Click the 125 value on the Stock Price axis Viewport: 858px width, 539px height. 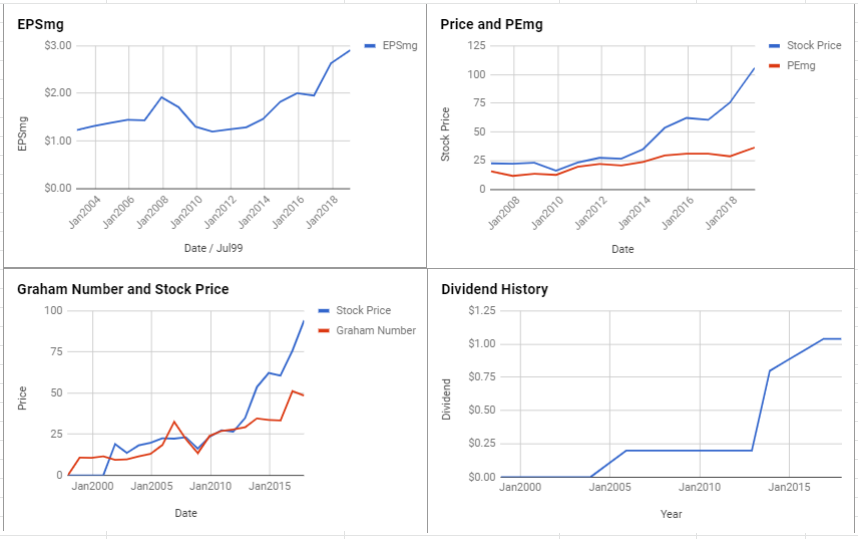point(477,45)
